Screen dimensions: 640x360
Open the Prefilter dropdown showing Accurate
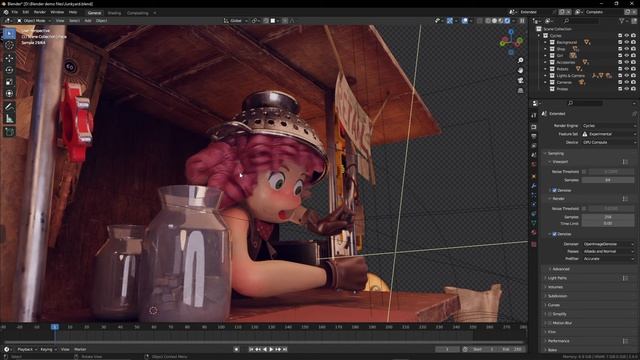609,259
